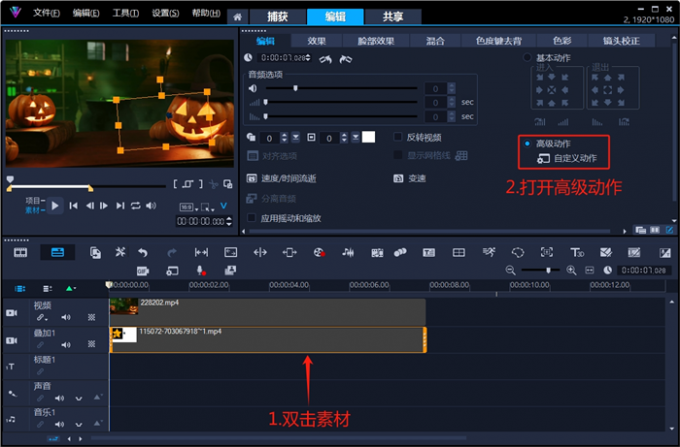Expand the 音乐1 track chevron
The height and width of the screenshot is (447, 680).
(x=78, y=424)
